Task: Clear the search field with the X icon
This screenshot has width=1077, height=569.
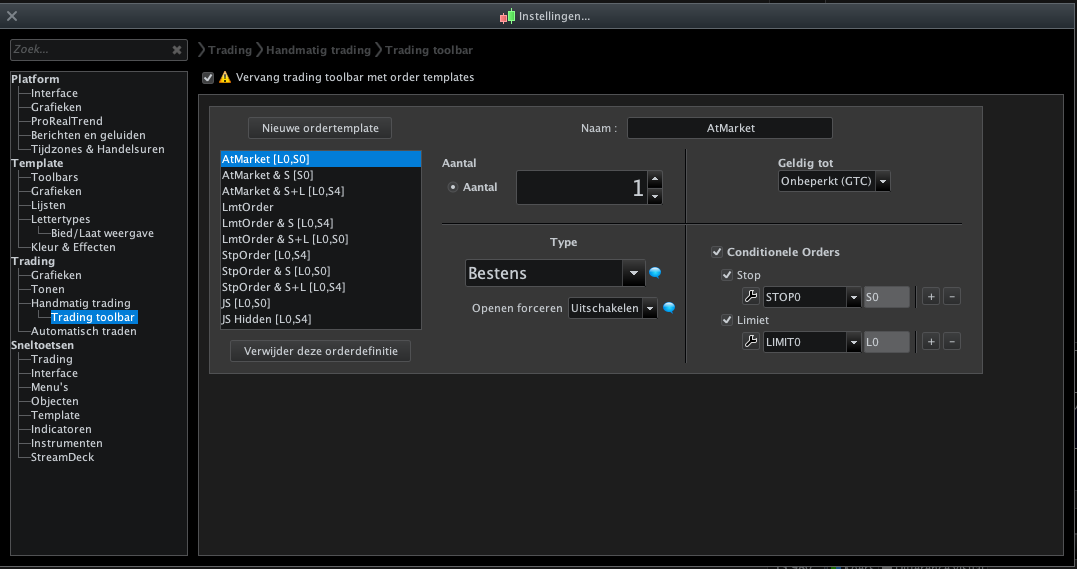Action: coord(177,49)
